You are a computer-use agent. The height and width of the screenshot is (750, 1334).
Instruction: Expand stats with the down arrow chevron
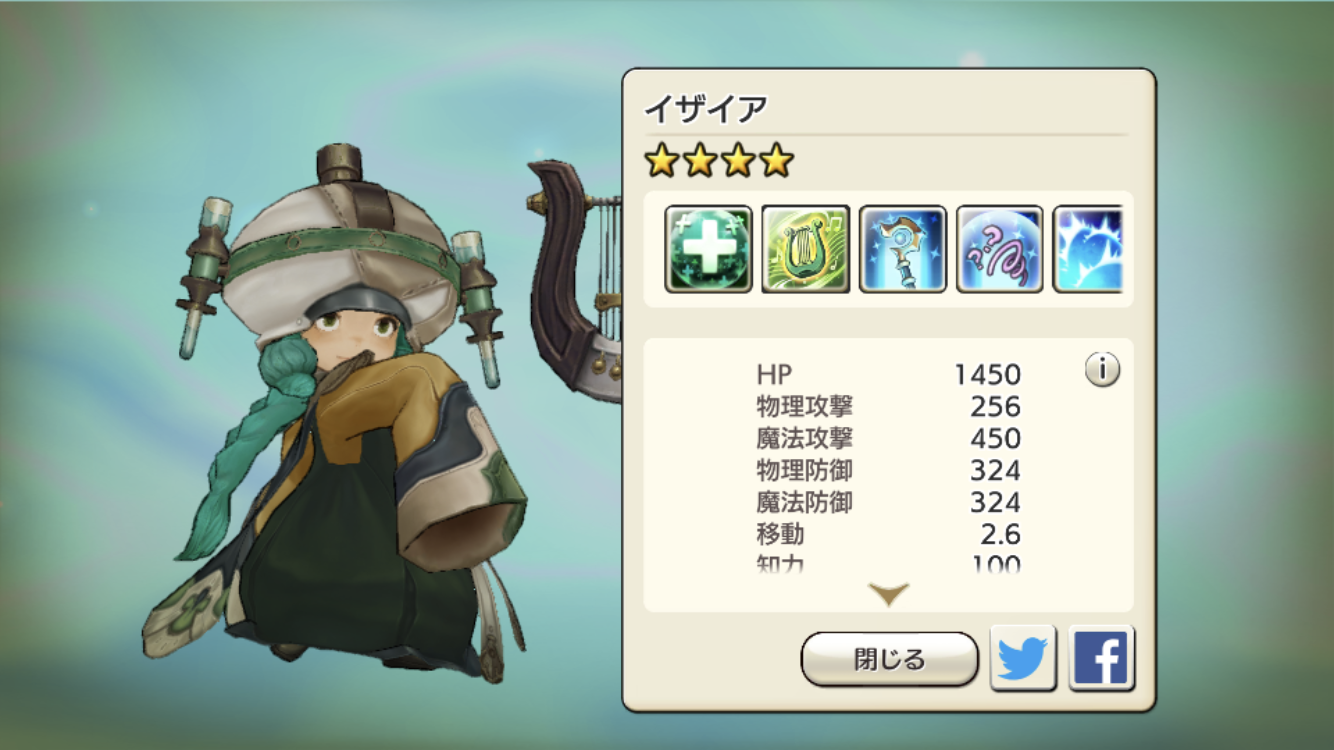[x=888, y=595]
